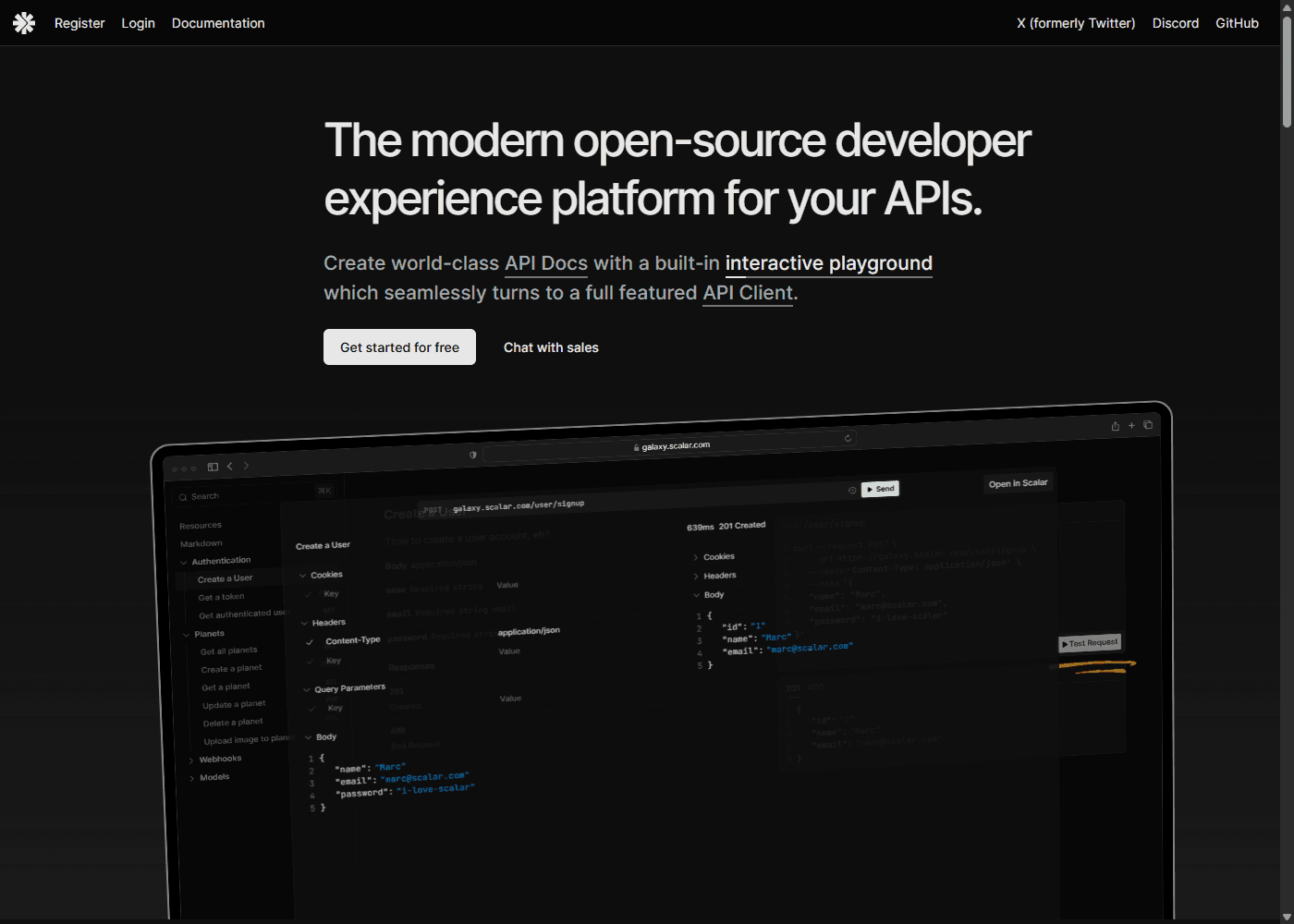Click the request history clock icon
This screenshot has width=1294, height=924.
coord(852,491)
